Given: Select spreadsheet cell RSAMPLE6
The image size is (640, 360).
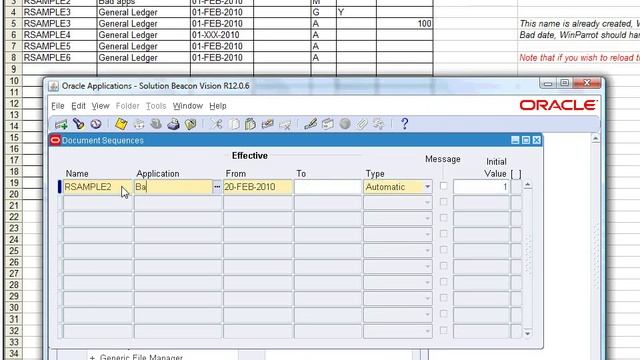Looking at the screenshot, I should [x=60, y=58].
